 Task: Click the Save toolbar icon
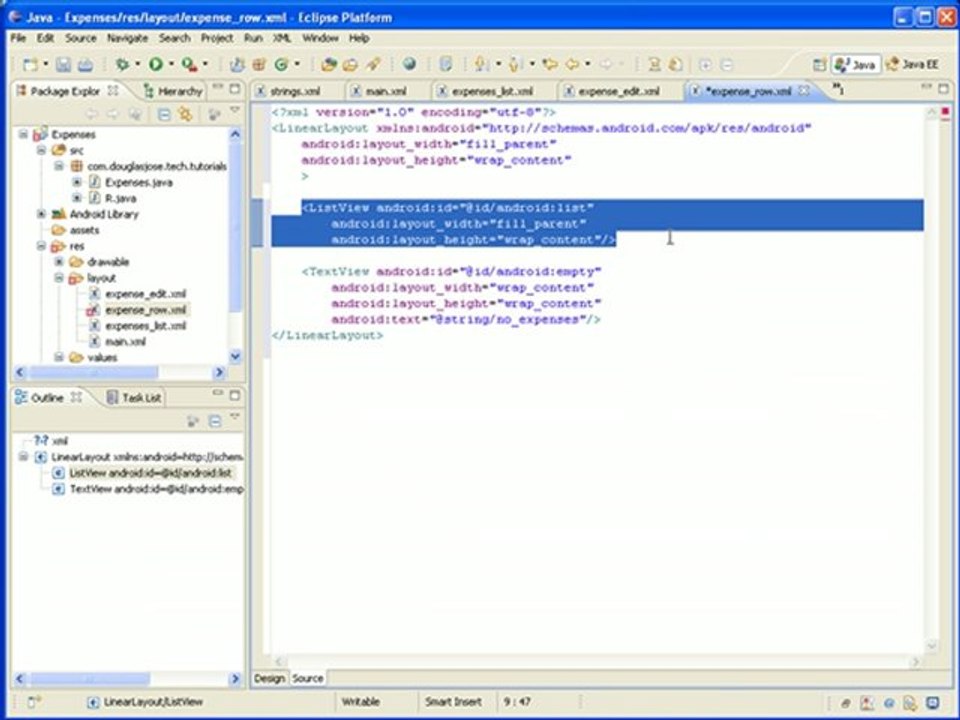[x=63, y=64]
